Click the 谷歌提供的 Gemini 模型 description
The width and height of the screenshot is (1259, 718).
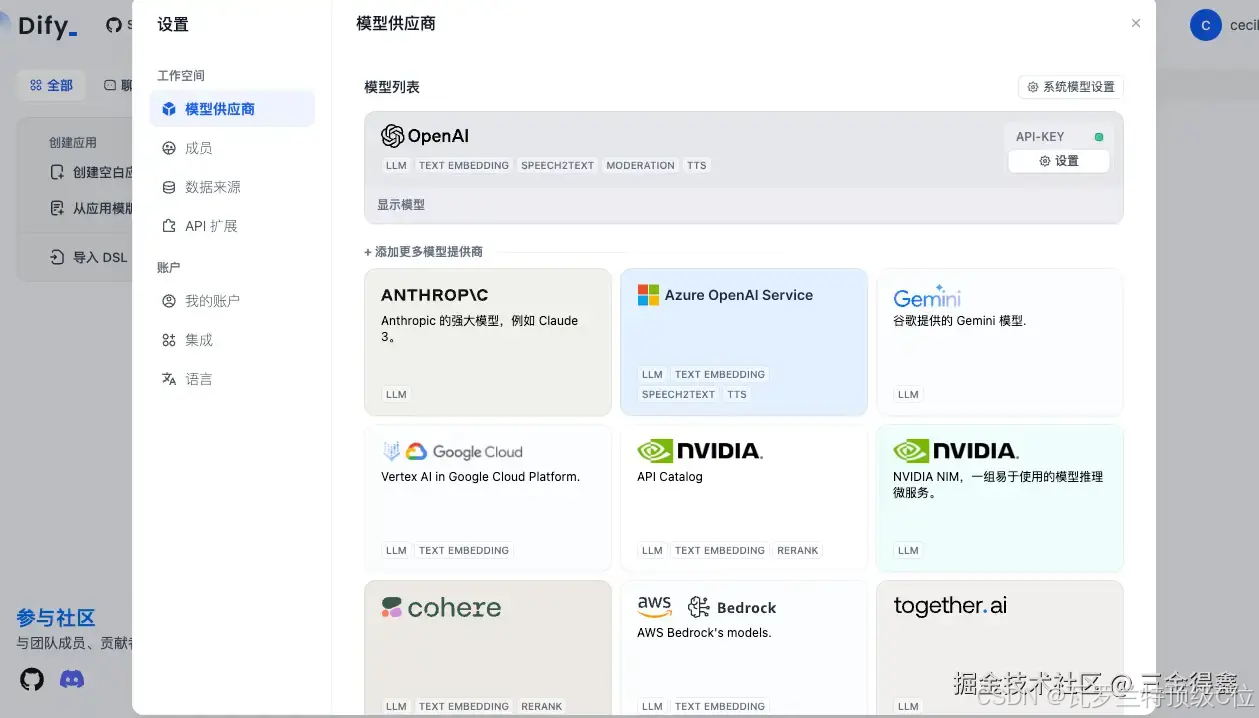coord(960,321)
